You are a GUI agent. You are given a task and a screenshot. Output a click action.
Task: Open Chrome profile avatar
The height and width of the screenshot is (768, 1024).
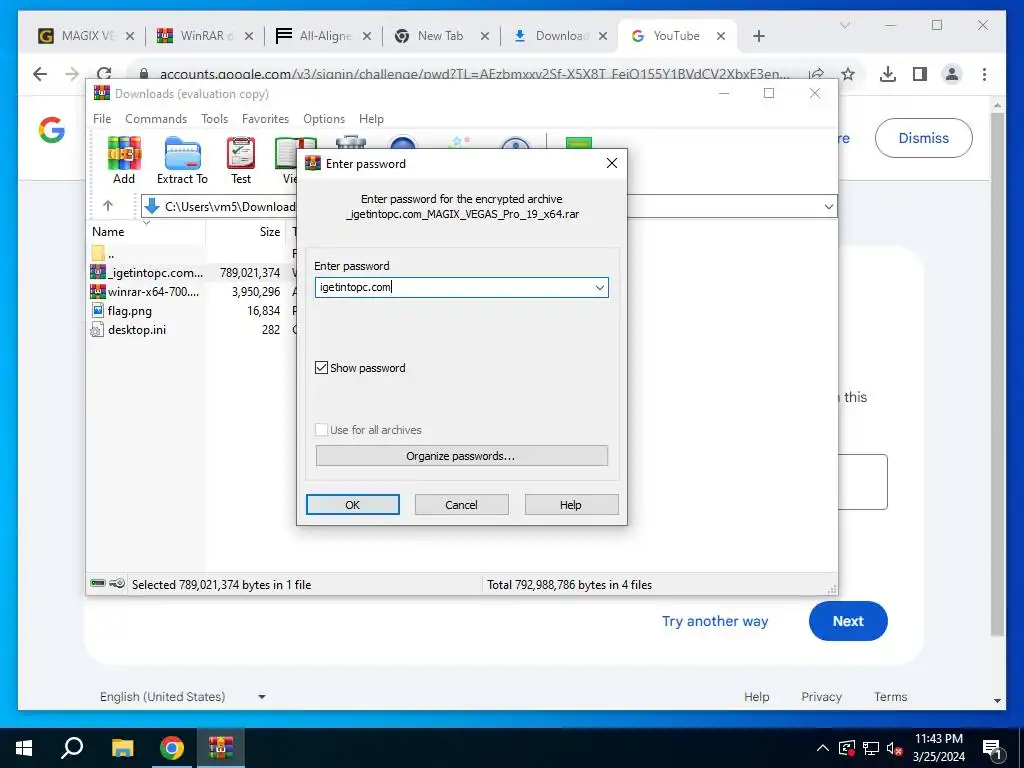pyautogui.click(x=952, y=74)
